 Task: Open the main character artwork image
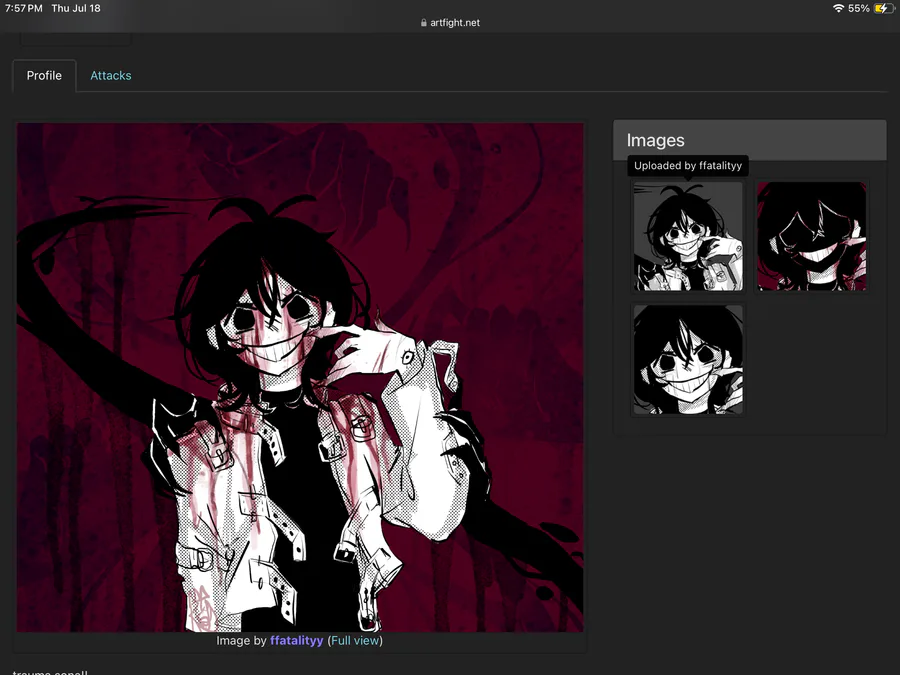[300, 377]
